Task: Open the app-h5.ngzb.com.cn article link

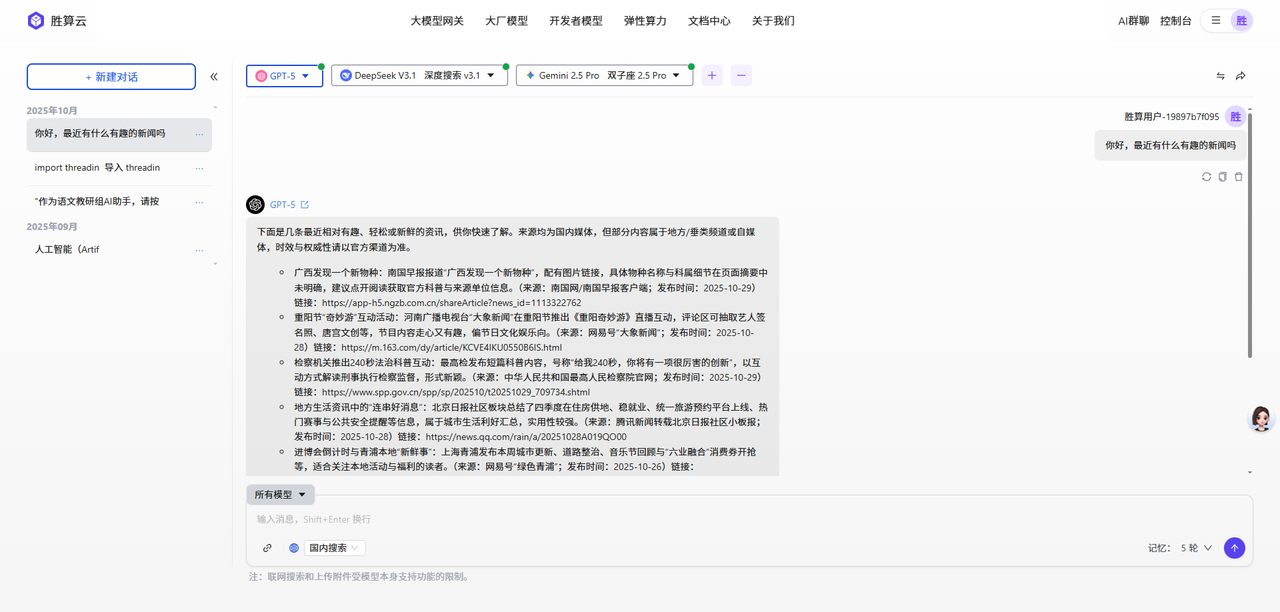Action: click(x=451, y=302)
